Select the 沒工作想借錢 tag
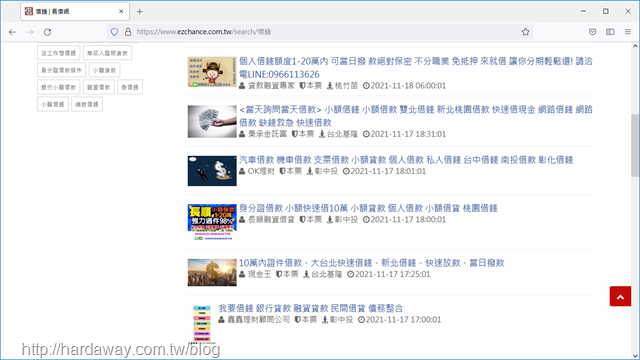The width and height of the screenshot is (640, 360). 58,53
